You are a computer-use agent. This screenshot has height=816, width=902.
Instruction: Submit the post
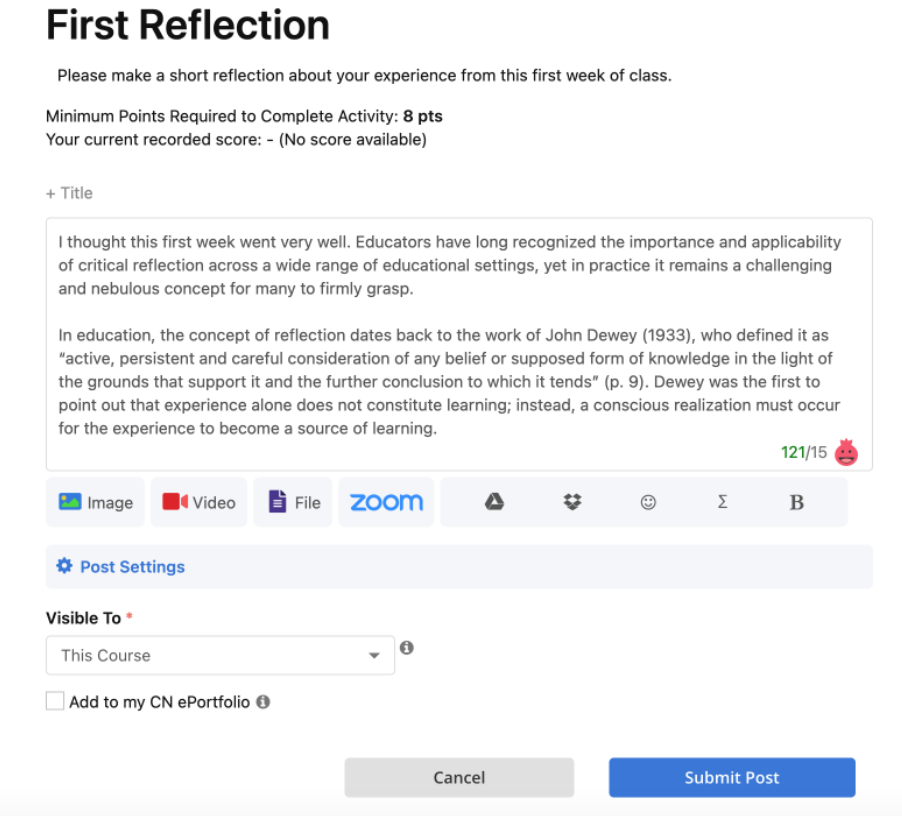pyautogui.click(x=732, y=777)
